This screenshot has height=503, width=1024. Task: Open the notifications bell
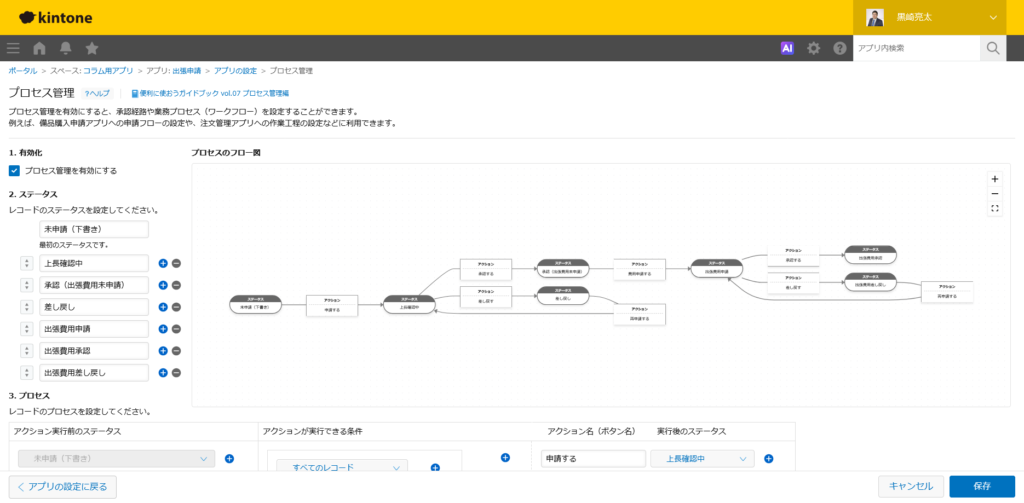[65, 48]
